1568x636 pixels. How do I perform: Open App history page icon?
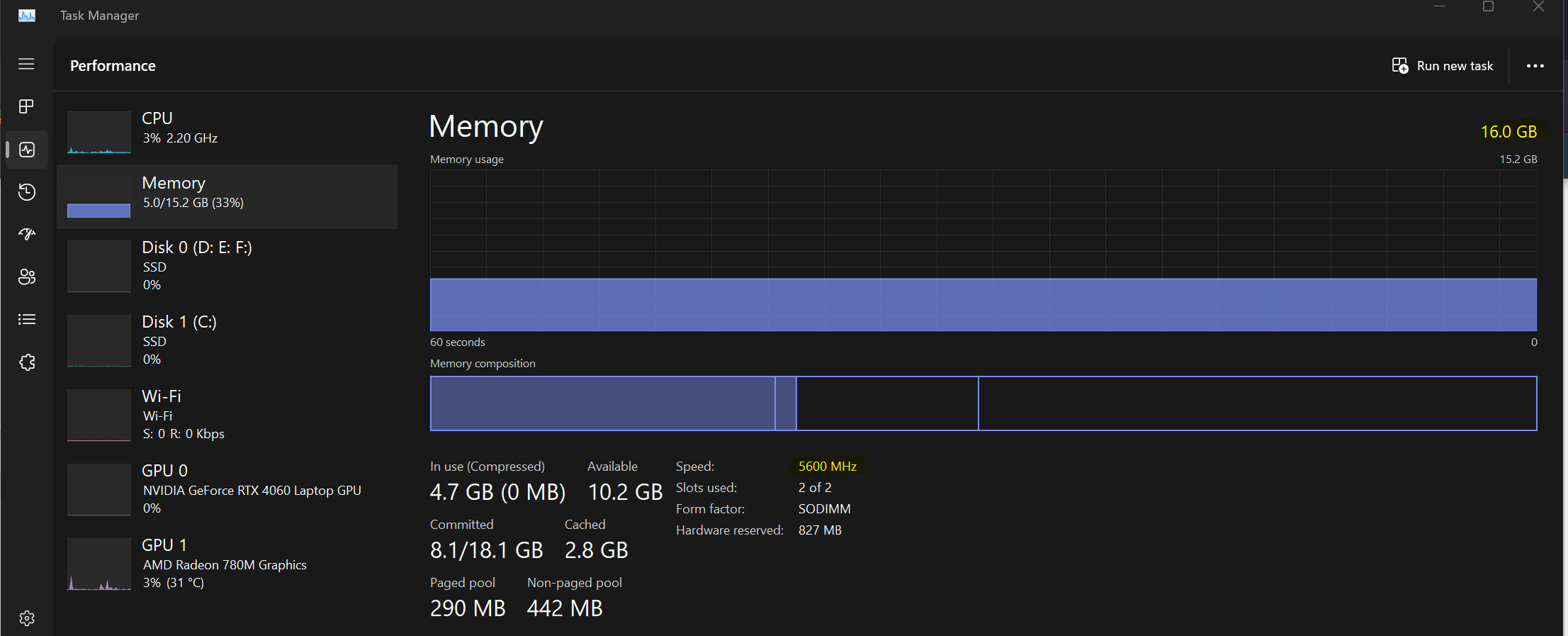pyautogui.click(x=27, y=192)
